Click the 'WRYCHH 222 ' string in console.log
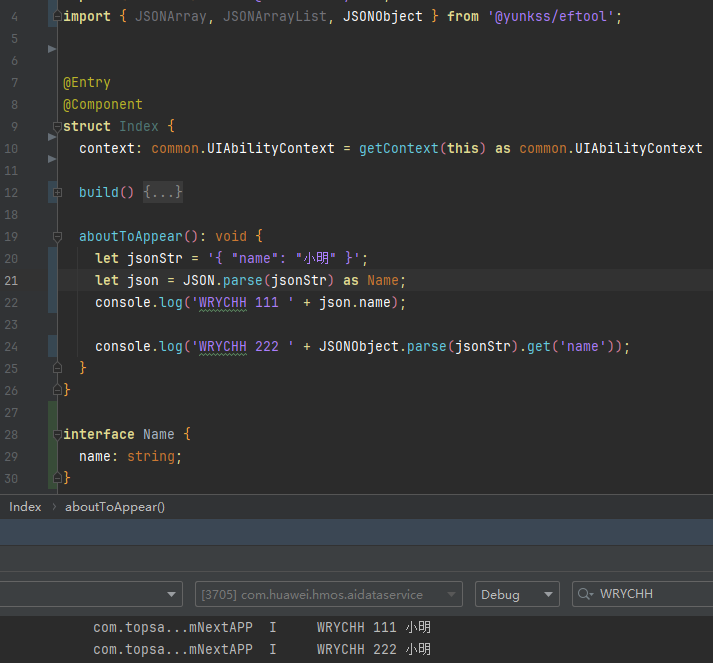Image resolution: width=713 pixels, height=663 pixels. (242, 346)
